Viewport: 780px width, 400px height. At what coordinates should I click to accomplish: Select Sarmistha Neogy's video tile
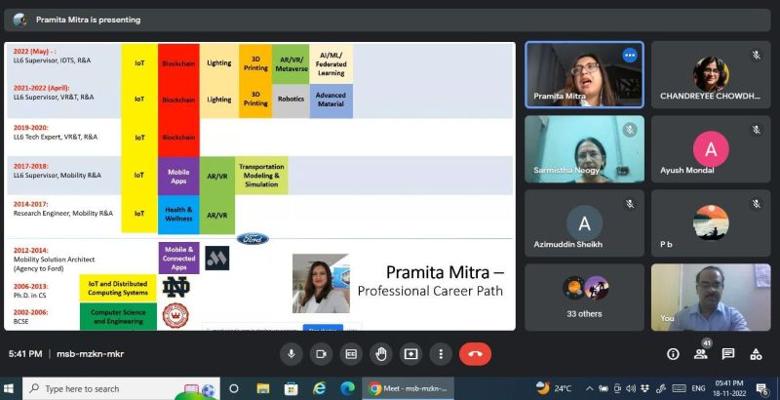pyautogui.click(x=584, y=149)
